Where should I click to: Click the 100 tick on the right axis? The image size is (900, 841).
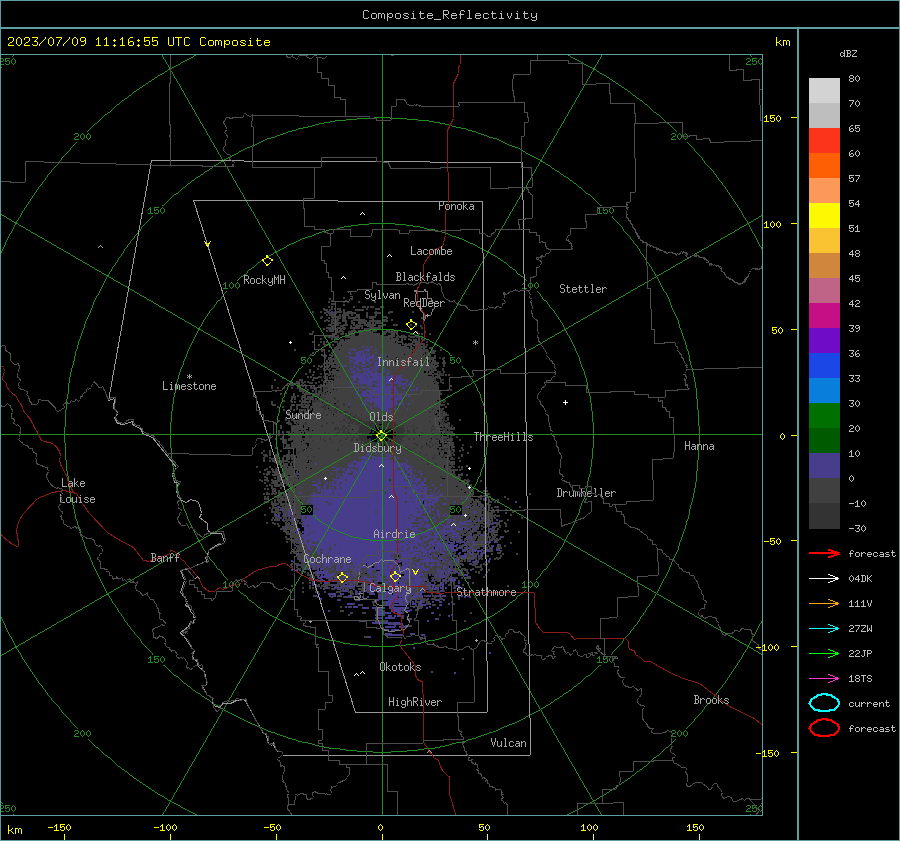click(x=773, y=224)
